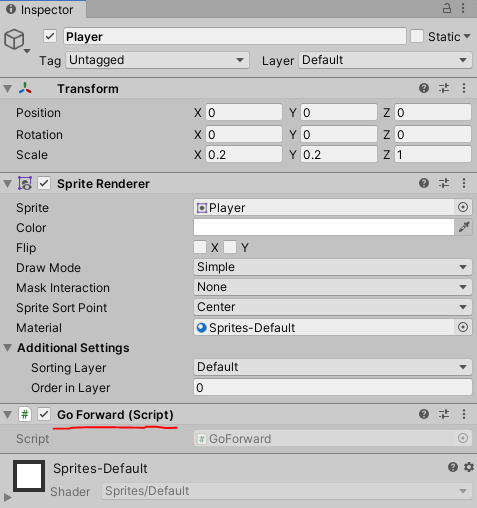Open the Static flags dropdown arrow
The image size is (477, 508).
(467, 36)
